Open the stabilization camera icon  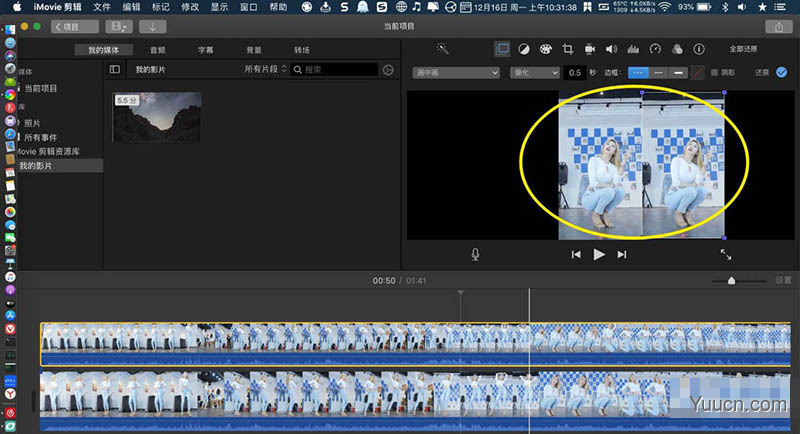(589, 49)
